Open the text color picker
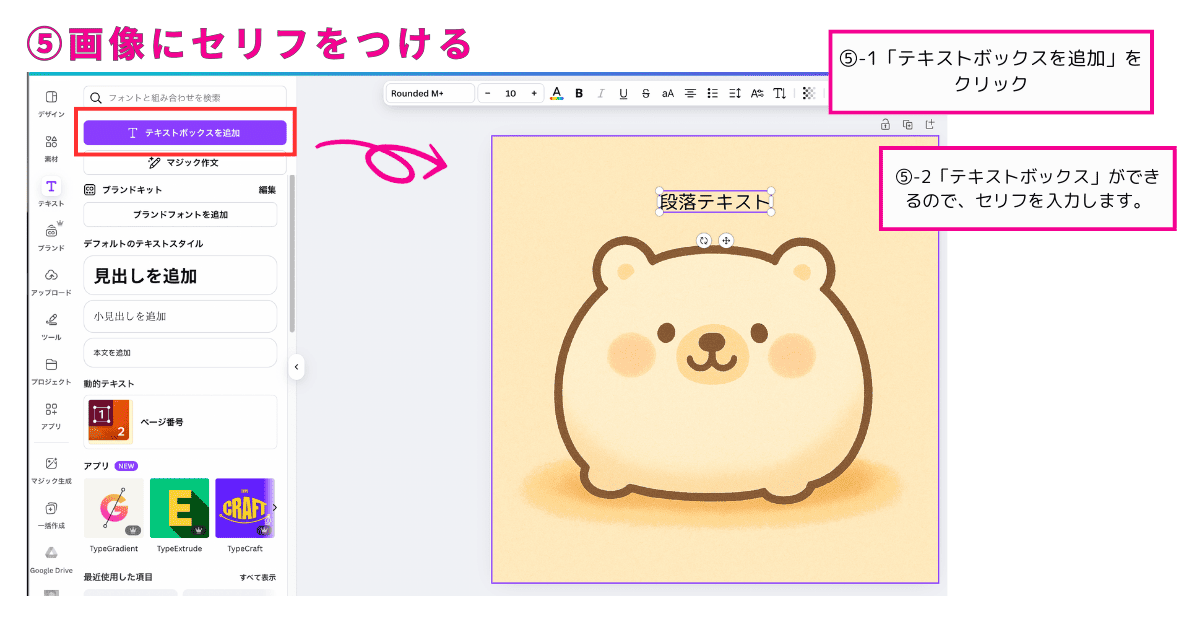The width and height of the screenshot is (1200, 630). coord(557,93)
